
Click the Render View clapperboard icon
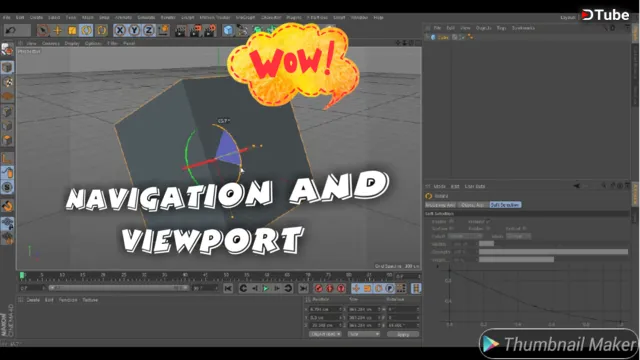pos(180,30)
